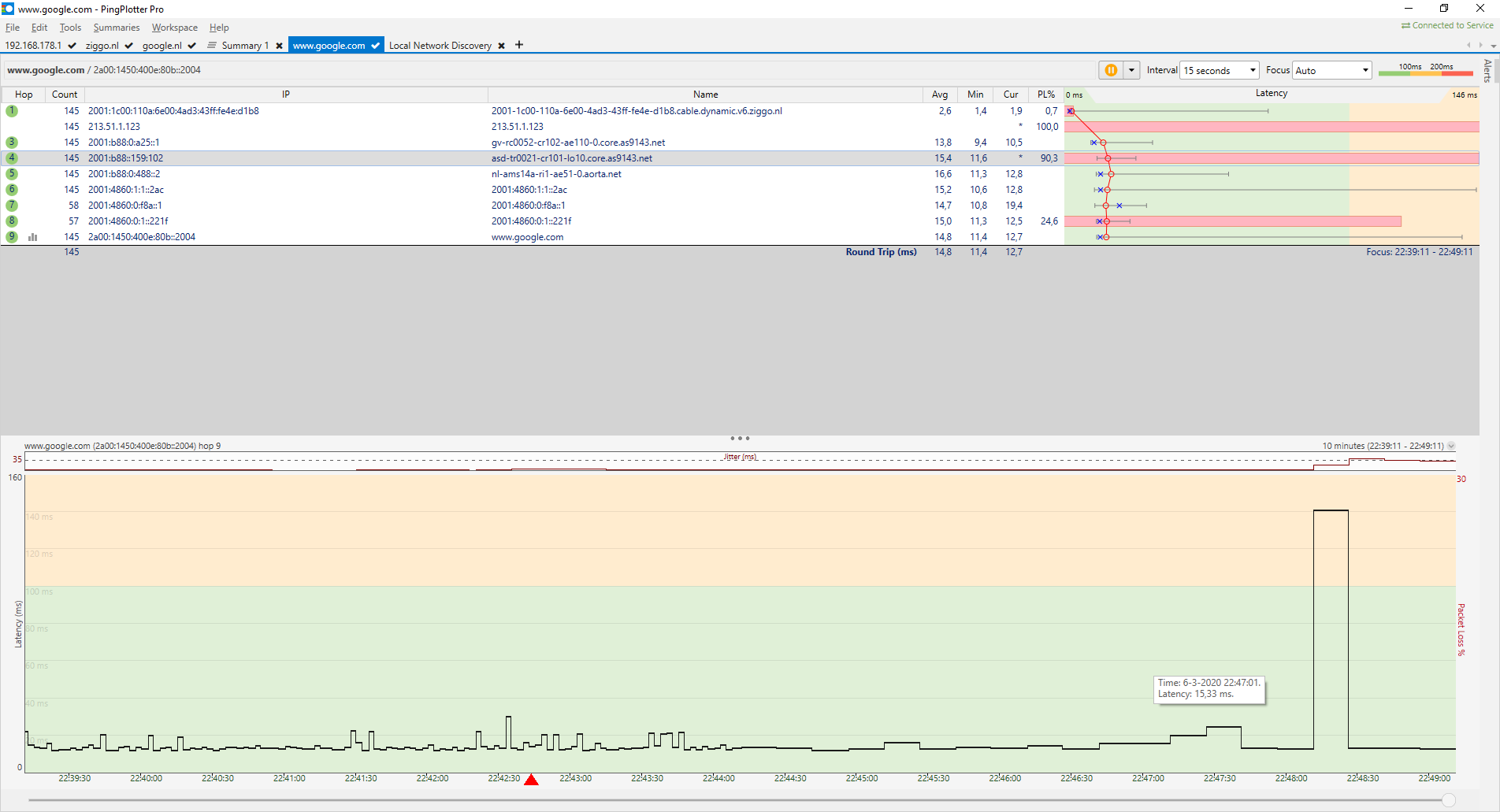The image size is (1500, 812).
Task: Click the red triangle timeline marker
Action: tap(531, 780)
